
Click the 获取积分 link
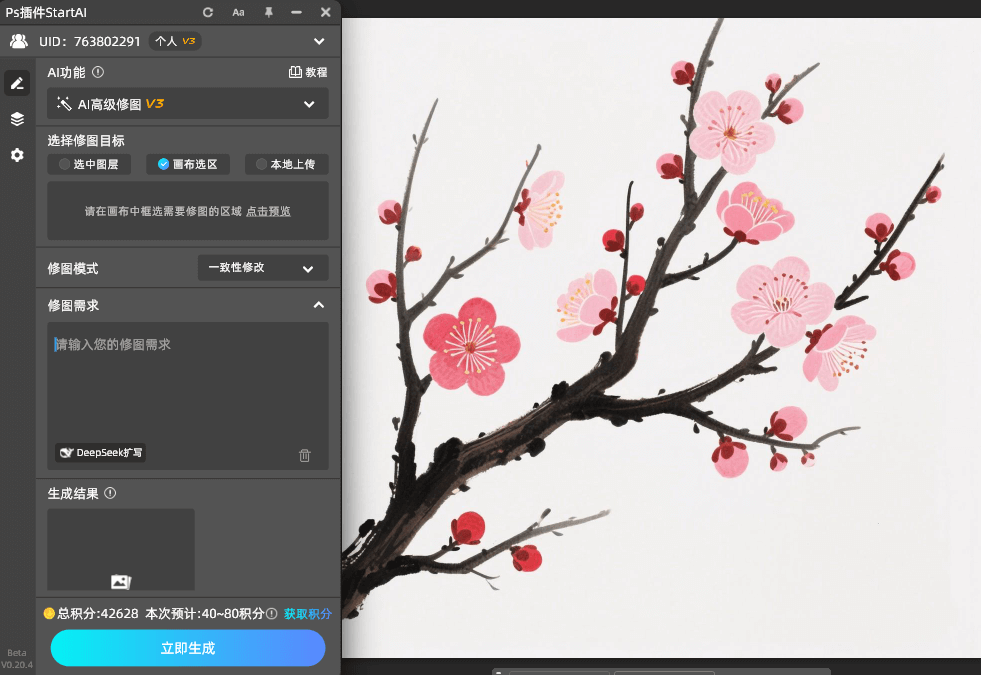307,613
